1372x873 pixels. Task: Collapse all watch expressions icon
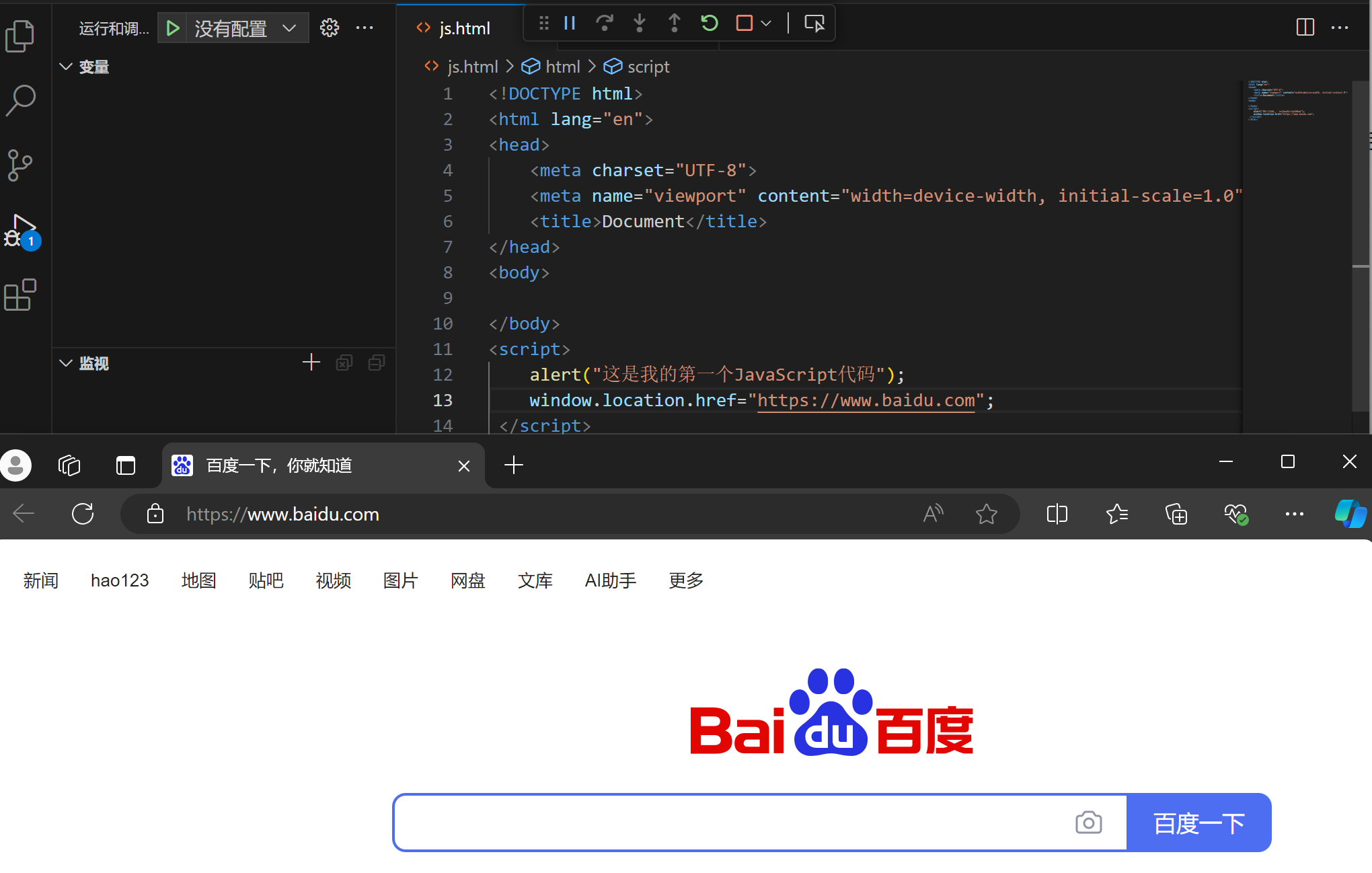tap(377, 363)
